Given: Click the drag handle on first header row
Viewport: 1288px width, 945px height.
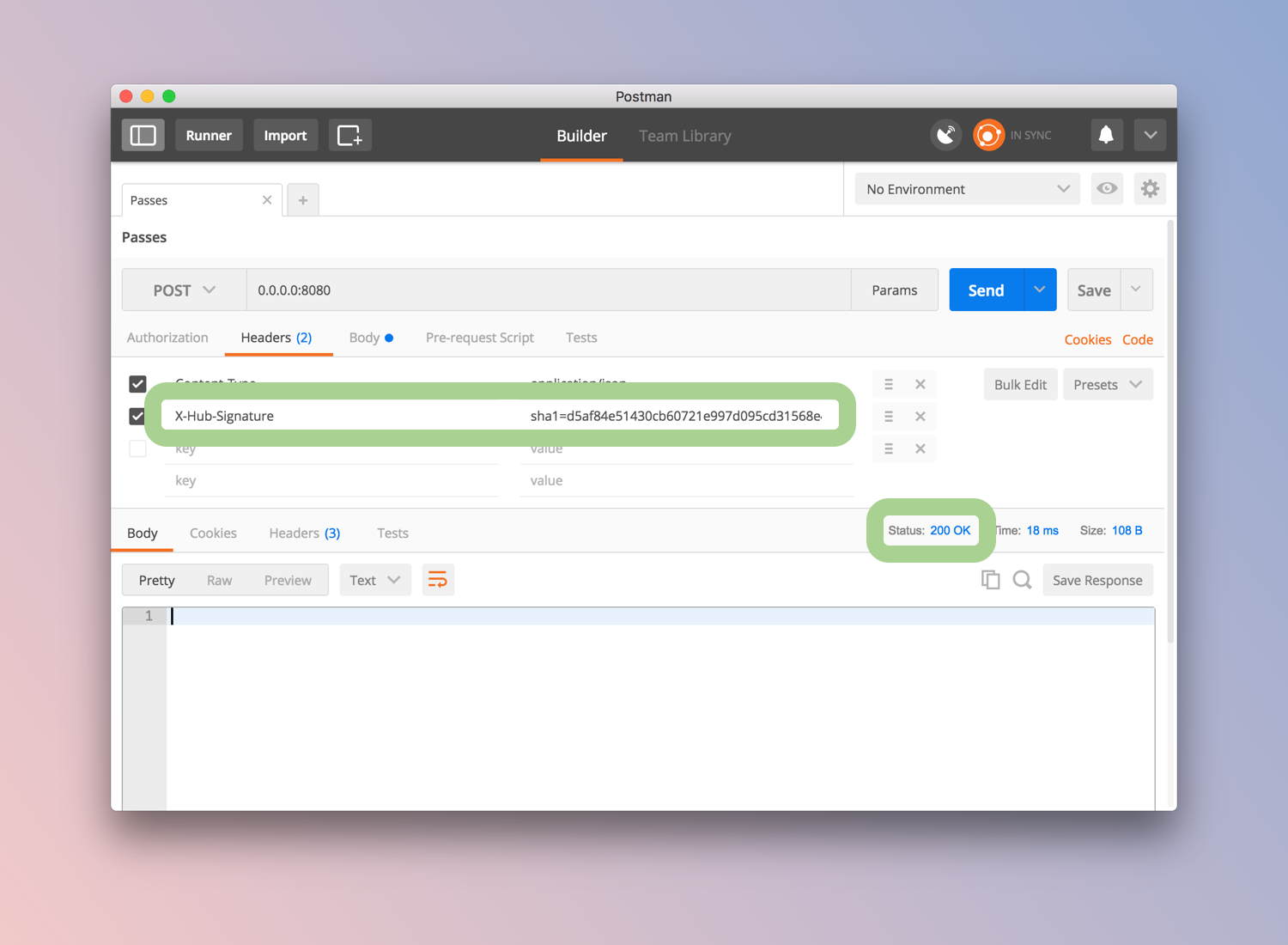Looking at the screenshot, I should coord(889,384).
